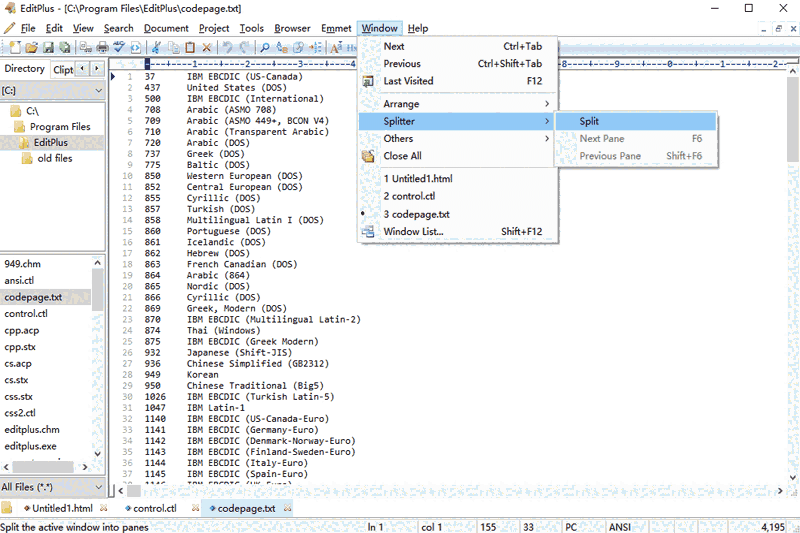Switch to the Directory sidebar tab
800x533 pixels.
click(24, 68)
